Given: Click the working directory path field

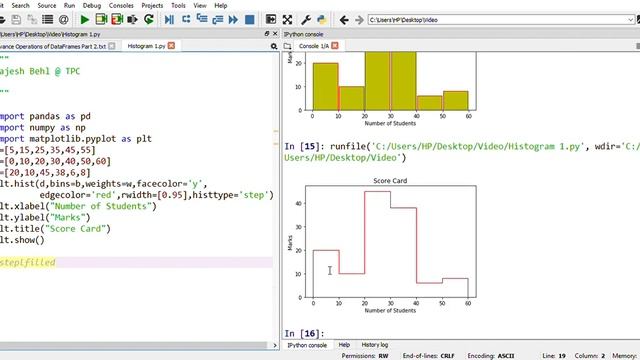Looking at the screenshot, I should (497, 20).
